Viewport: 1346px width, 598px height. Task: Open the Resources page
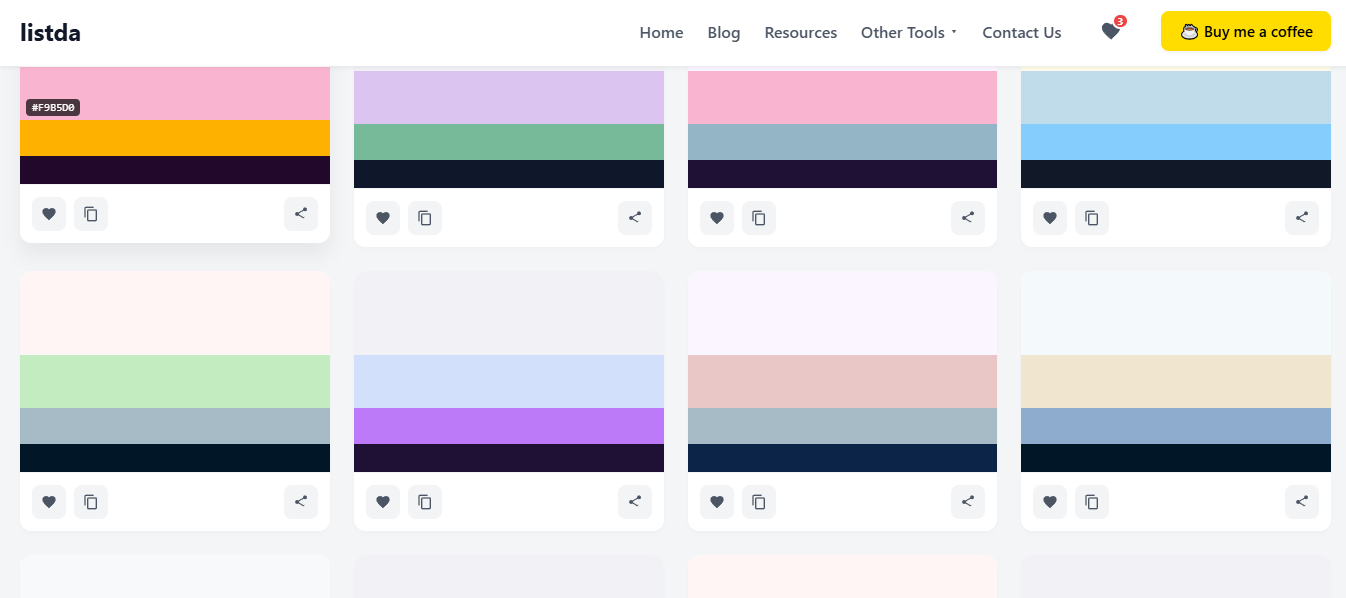coord(801,32)
